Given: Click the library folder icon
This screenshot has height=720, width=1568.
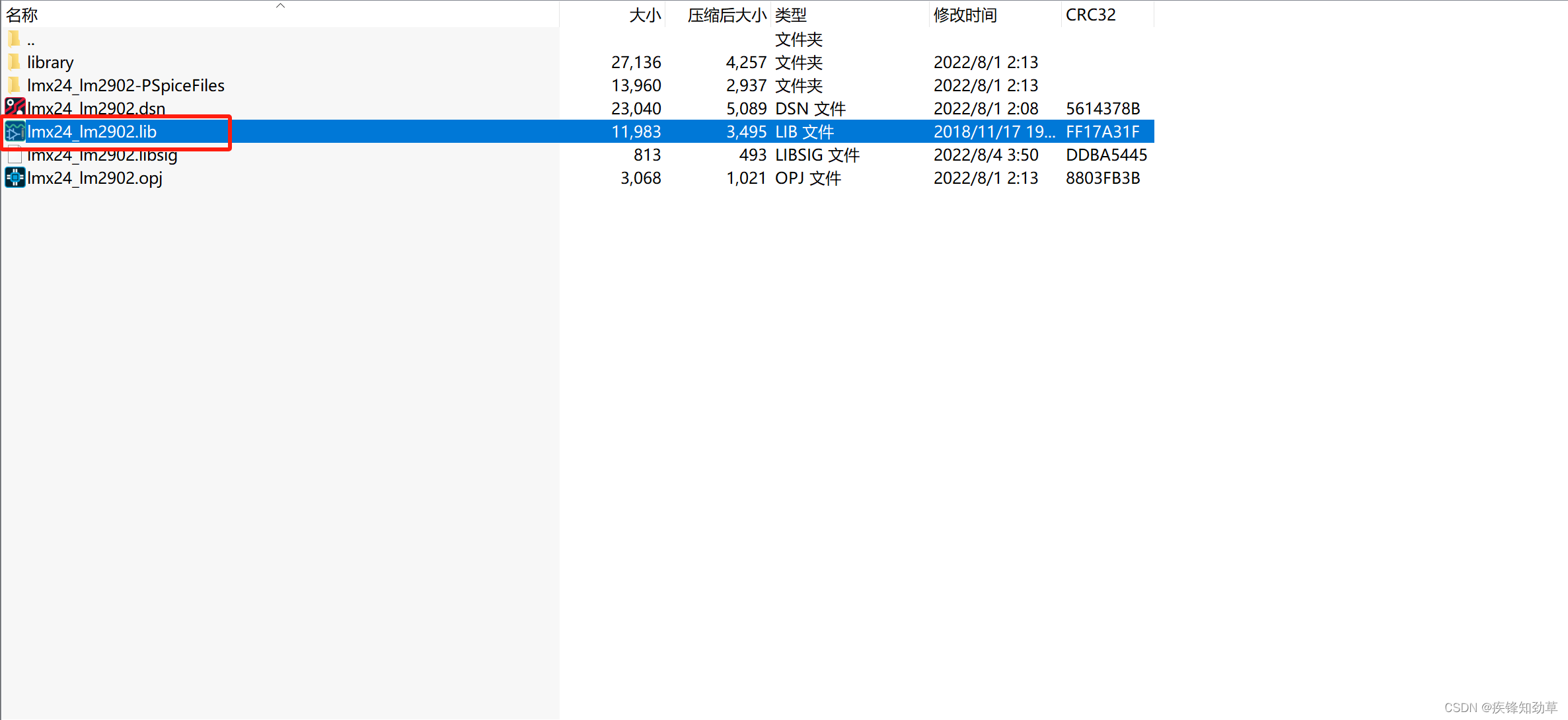Looking at the screenshot, I should pyautogui.click(x=14, y=62).
